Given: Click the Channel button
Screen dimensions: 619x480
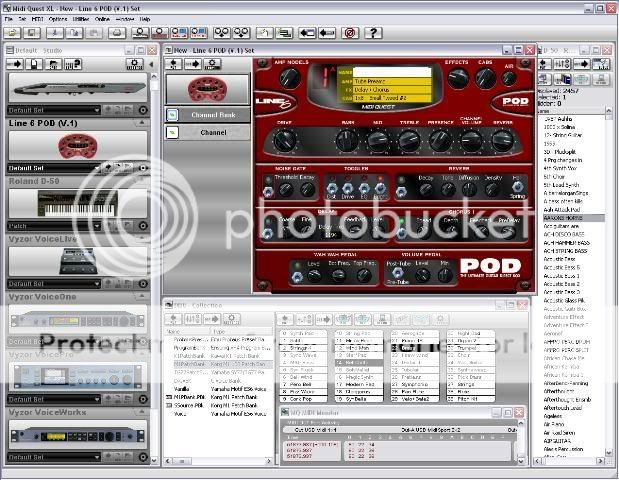Looking at the screenshot, I should pyautogui.click(x=208, y=132).
